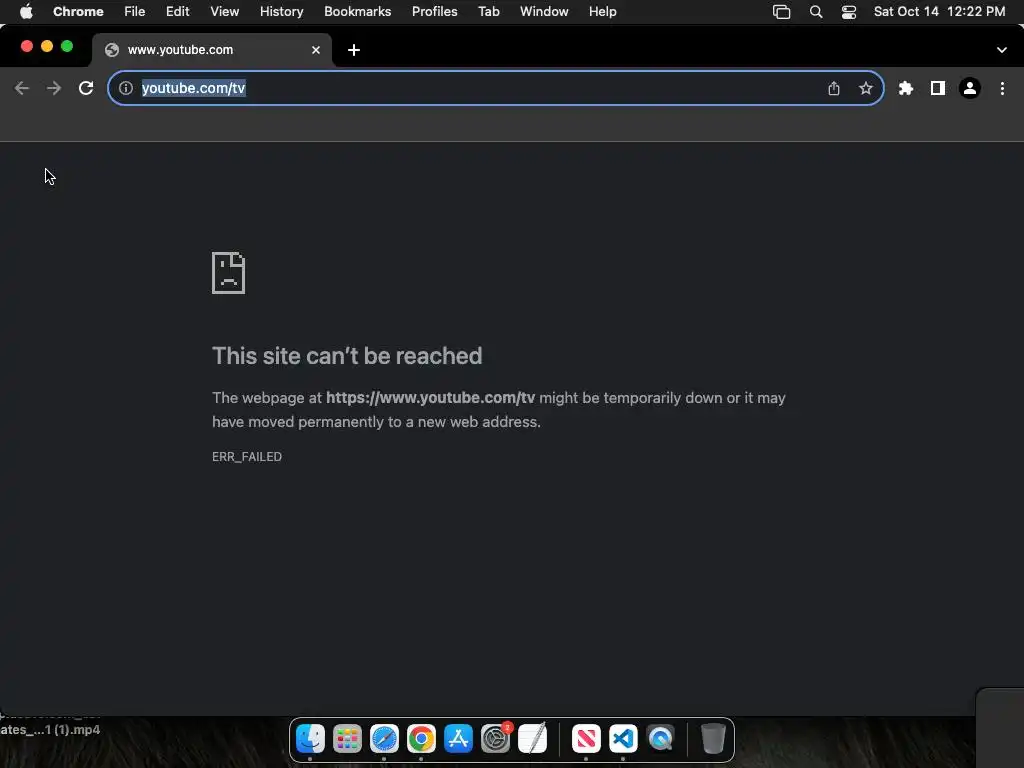Viewport: 1024px width, 768px height.
Task: Toggle the side panel icon
Action: point(938,88)
